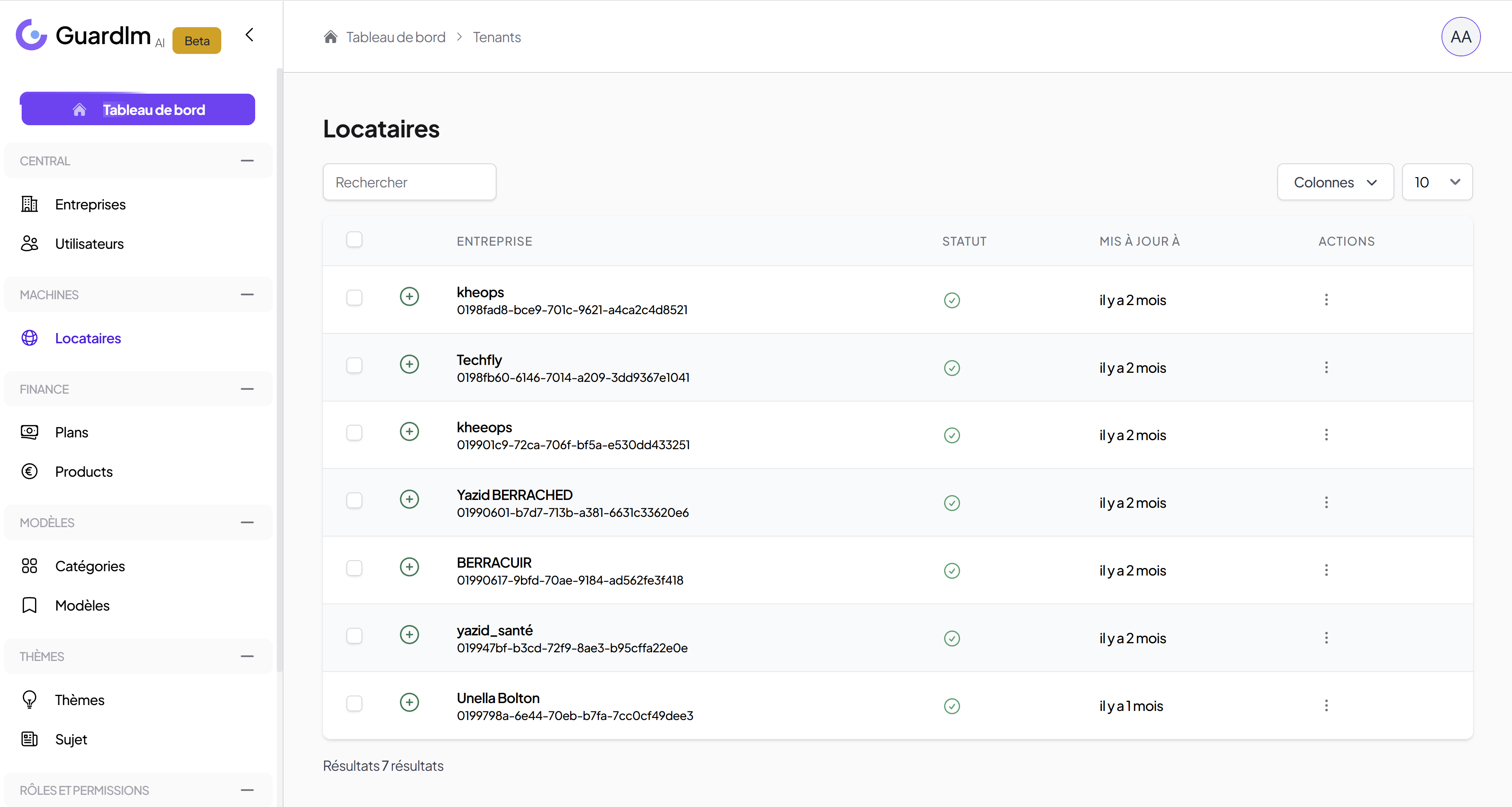Viewport: 1512px width, 807px height.
Task: Click the home icon in breadcrumb
Action: click(330, 37)
